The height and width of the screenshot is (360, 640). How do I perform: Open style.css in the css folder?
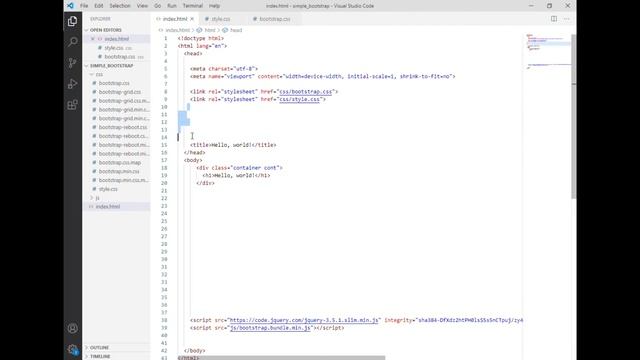point(108,189)
